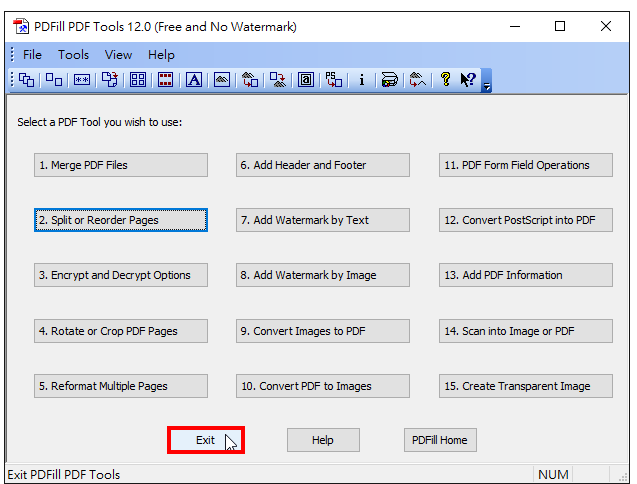Image resolution: width=637 pixels, height=484 pixels.
Task: Click the PDF Form Field toolbar icon
Action: coord(306,80)
